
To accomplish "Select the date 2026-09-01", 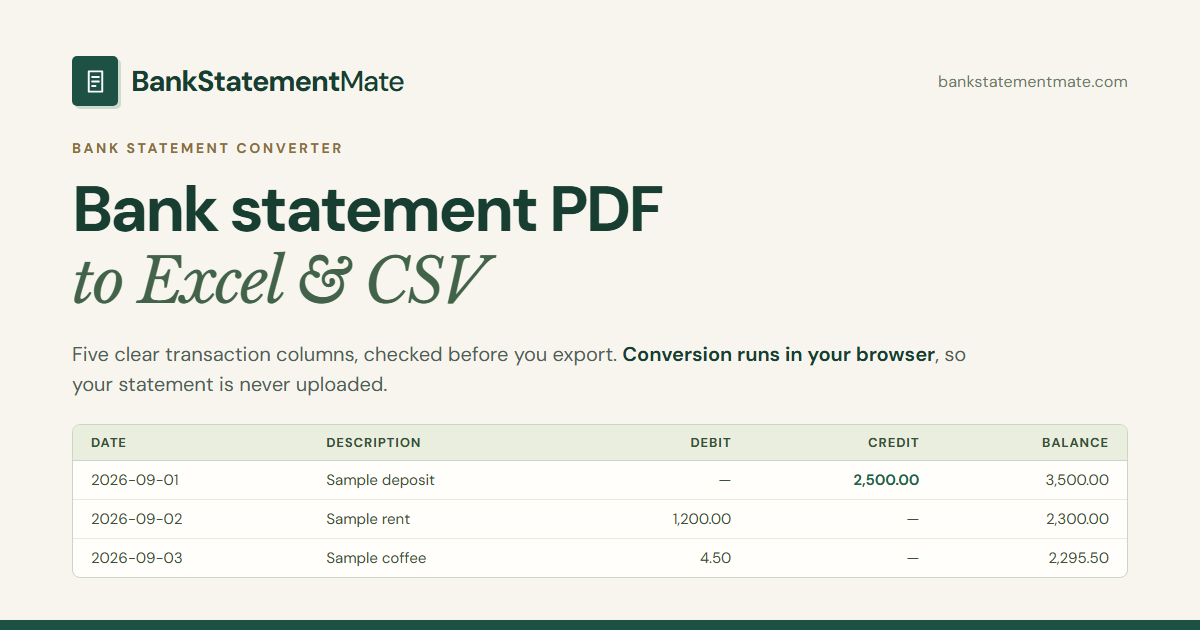I will (x=135, y=480).
